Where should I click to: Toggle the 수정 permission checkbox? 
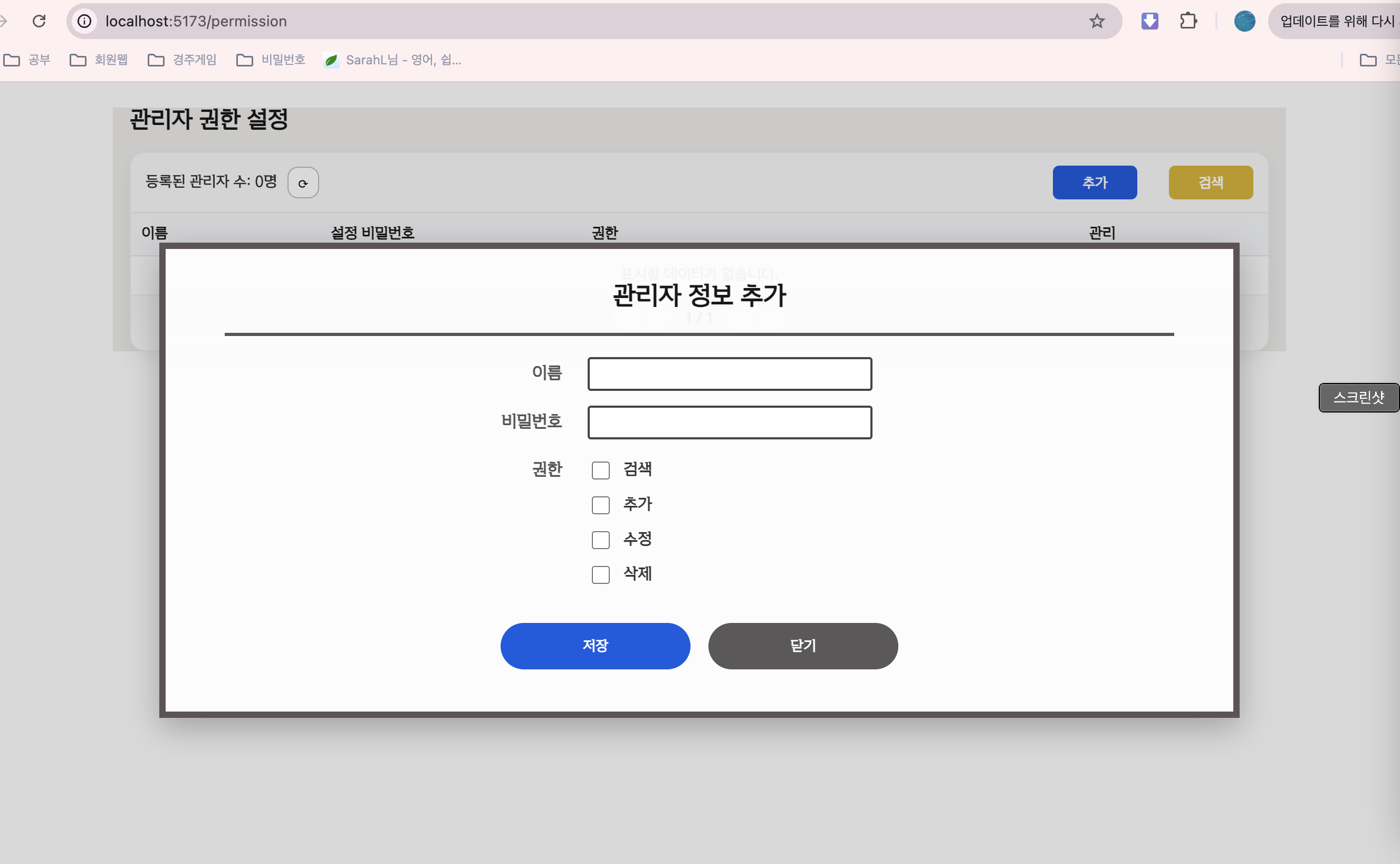click(x=601, y=540)
